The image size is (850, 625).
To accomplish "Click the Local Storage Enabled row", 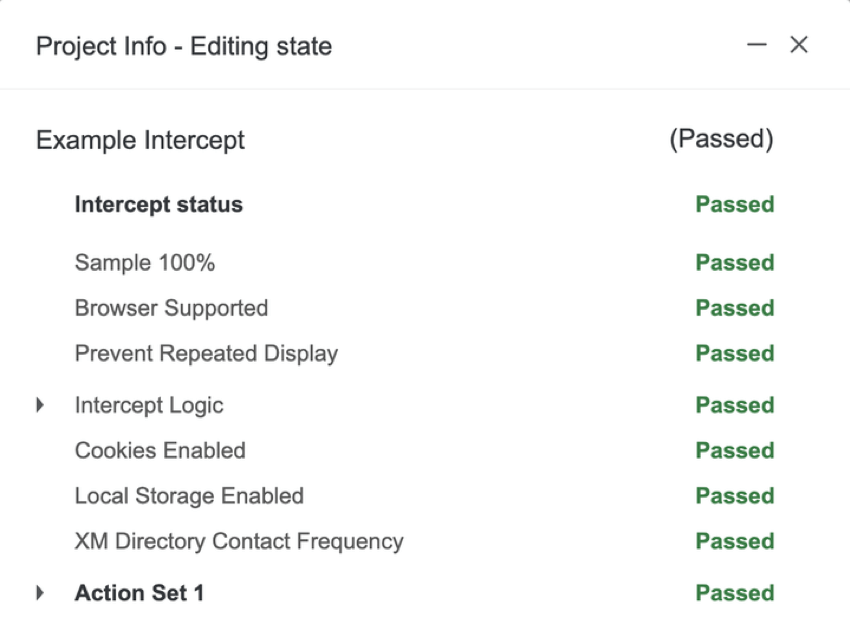I will click(189, 496).
